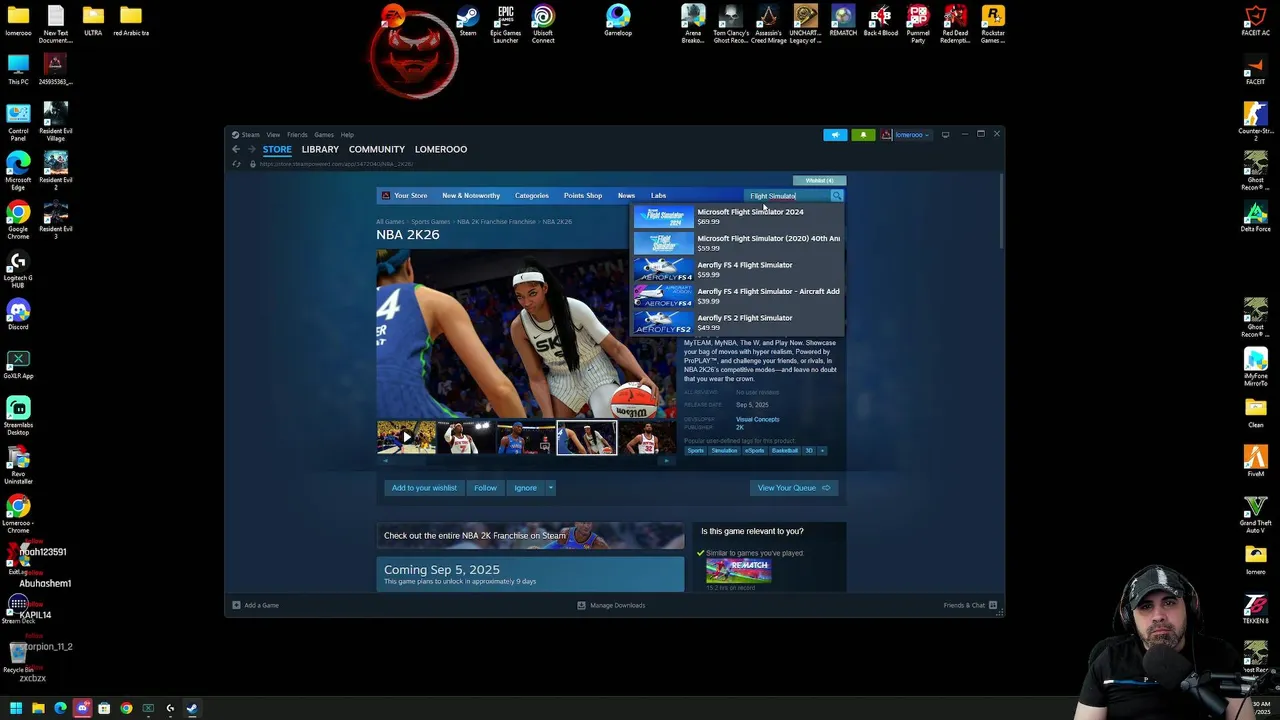The width and height of the screenshot is (1280, 720).
Task: Open the REMATCH similar game thumbnail
Action: point(738,570)
